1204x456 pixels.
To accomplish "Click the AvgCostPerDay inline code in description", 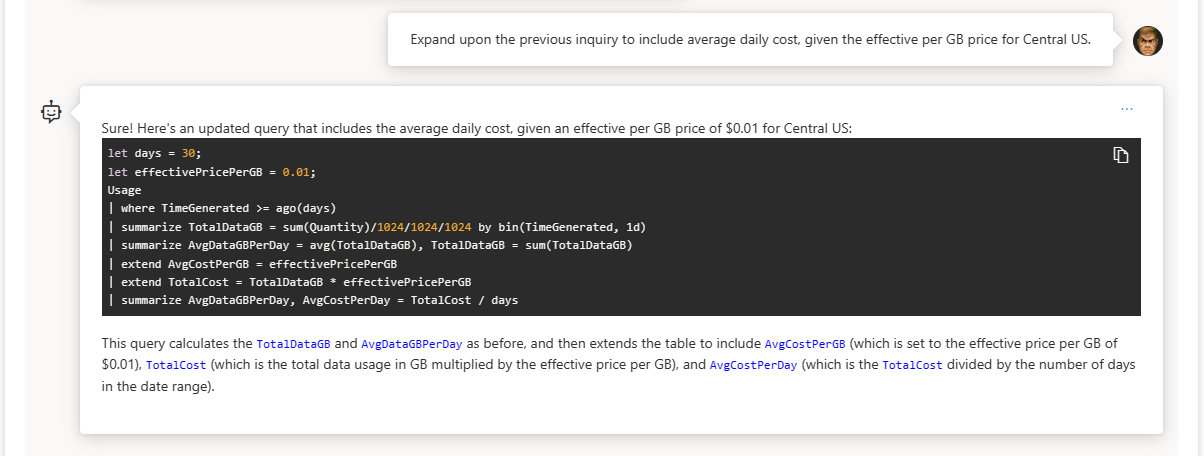I will click(753, 365).
